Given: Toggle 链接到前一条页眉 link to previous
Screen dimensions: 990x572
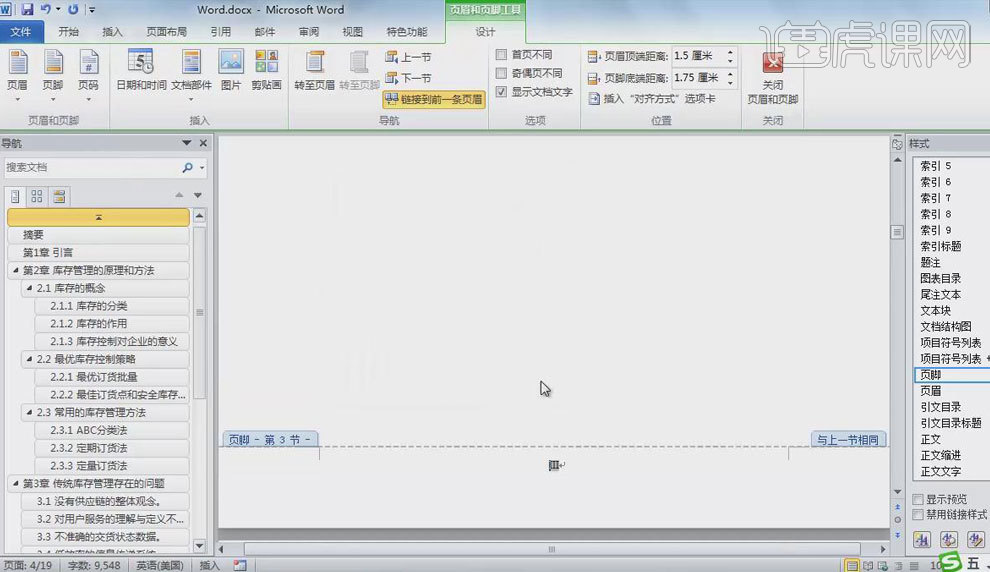Looking at the screenshot, I should [434, 99].
